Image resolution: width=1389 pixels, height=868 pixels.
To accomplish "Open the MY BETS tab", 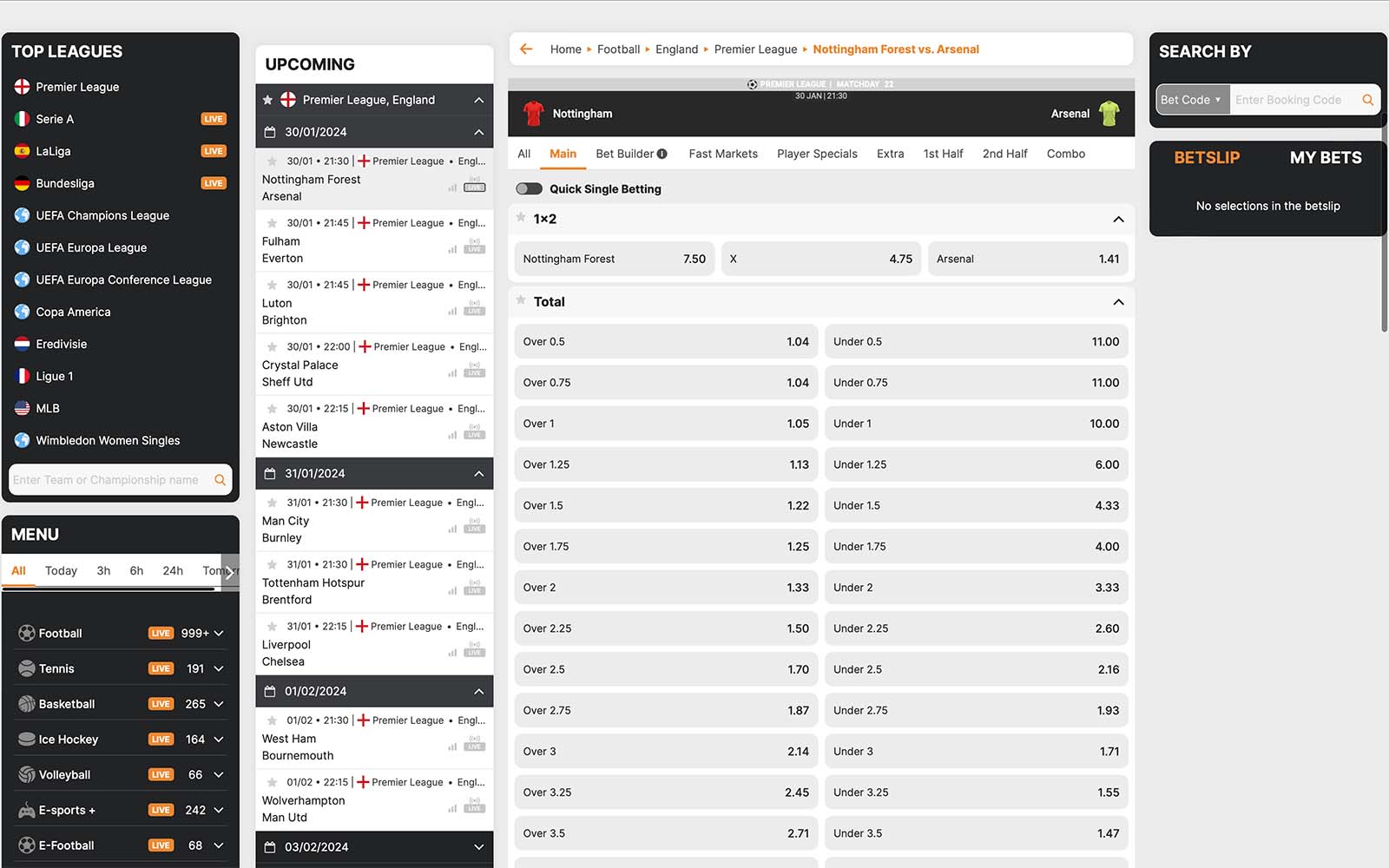I will click(1325, 158).
